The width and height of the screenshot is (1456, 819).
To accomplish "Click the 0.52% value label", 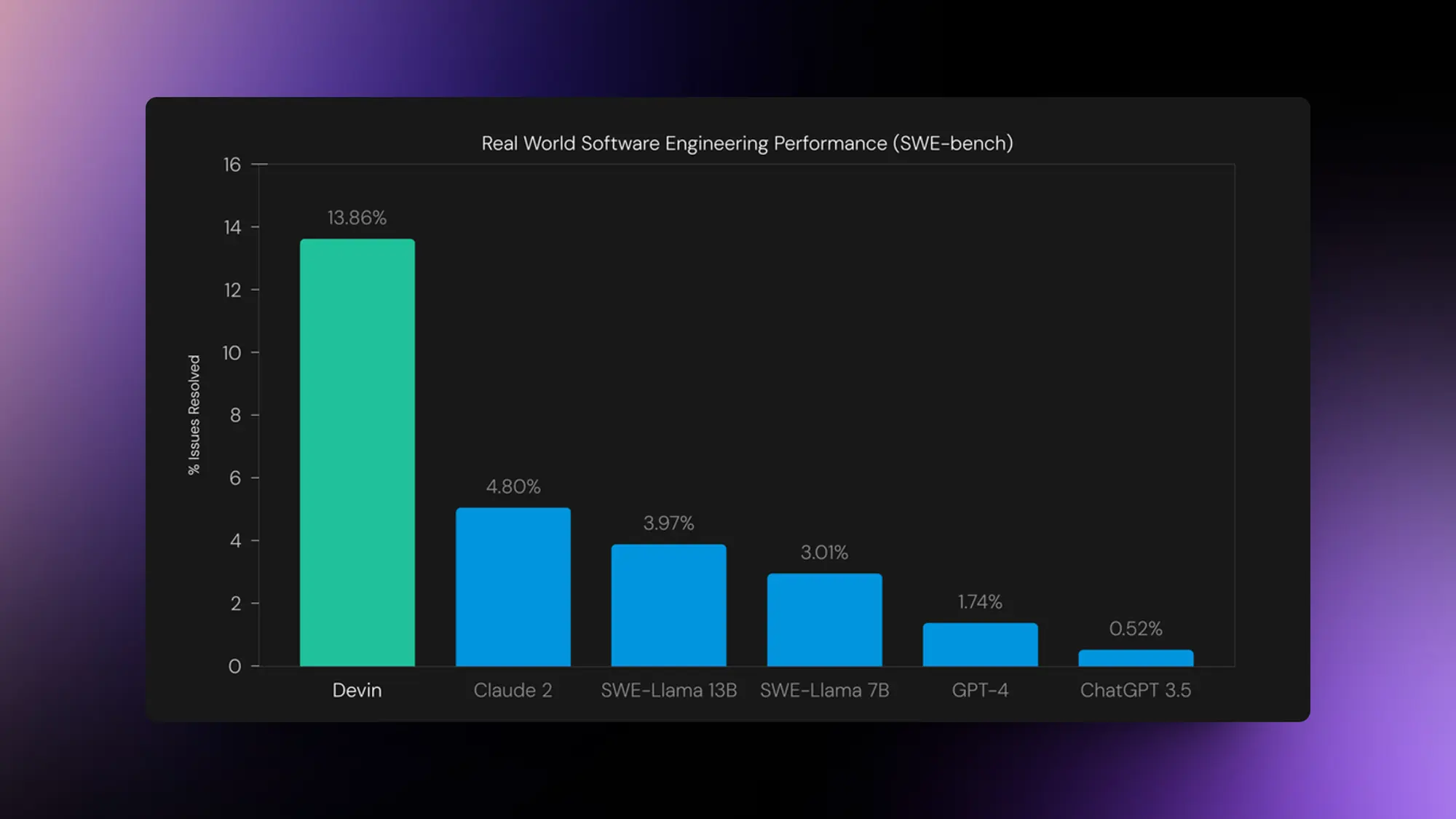I will tap(1136, 628).
